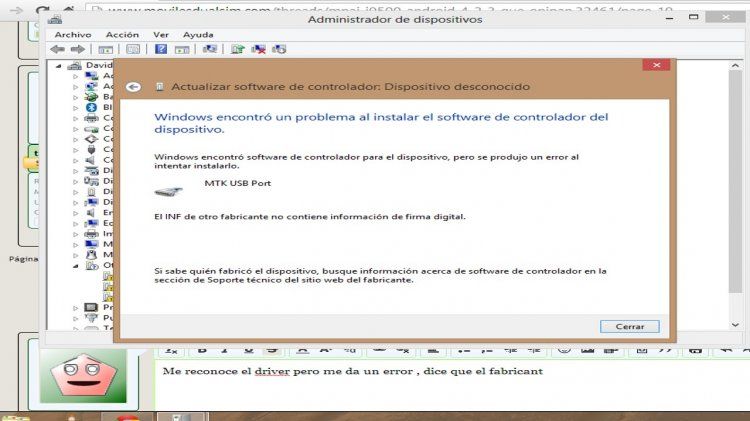Expand the 'Pr' processors category
The height and width of the screenshot is (421, 750).
[x=76, y=308]
